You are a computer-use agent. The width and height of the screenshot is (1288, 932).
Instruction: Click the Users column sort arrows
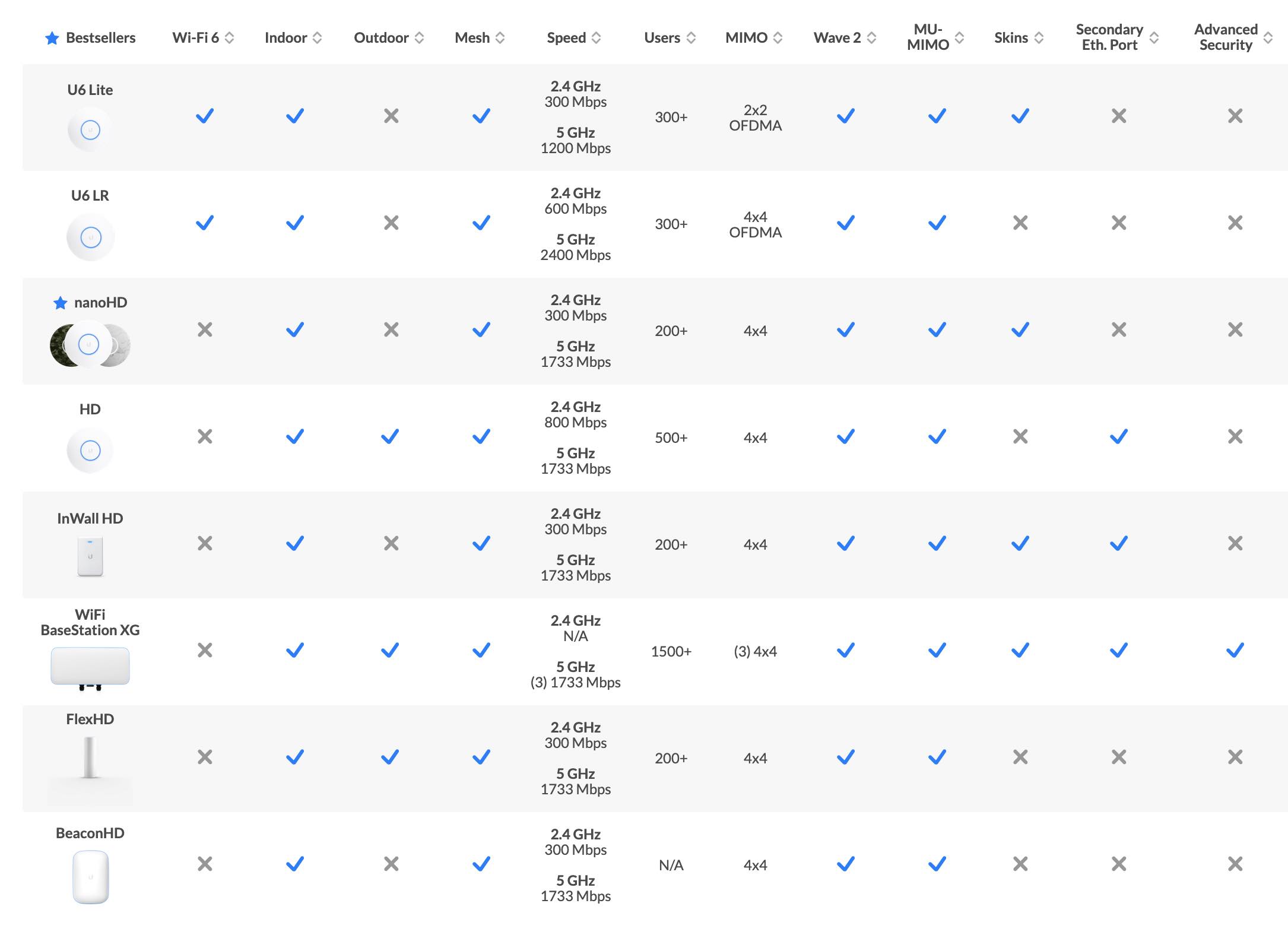click(691, 38)
